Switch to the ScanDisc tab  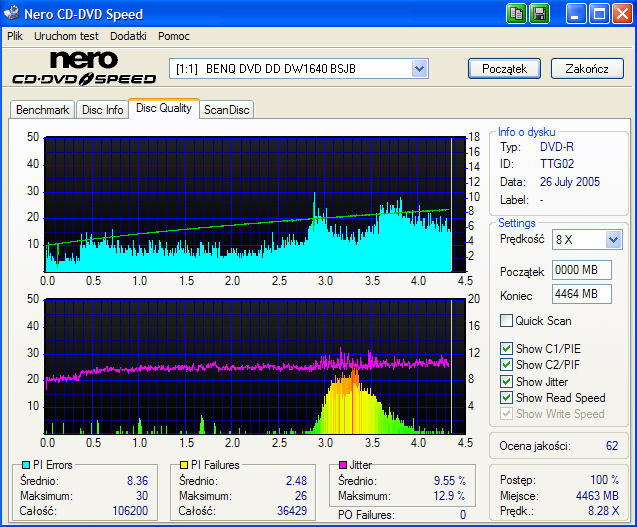point(227,110)
